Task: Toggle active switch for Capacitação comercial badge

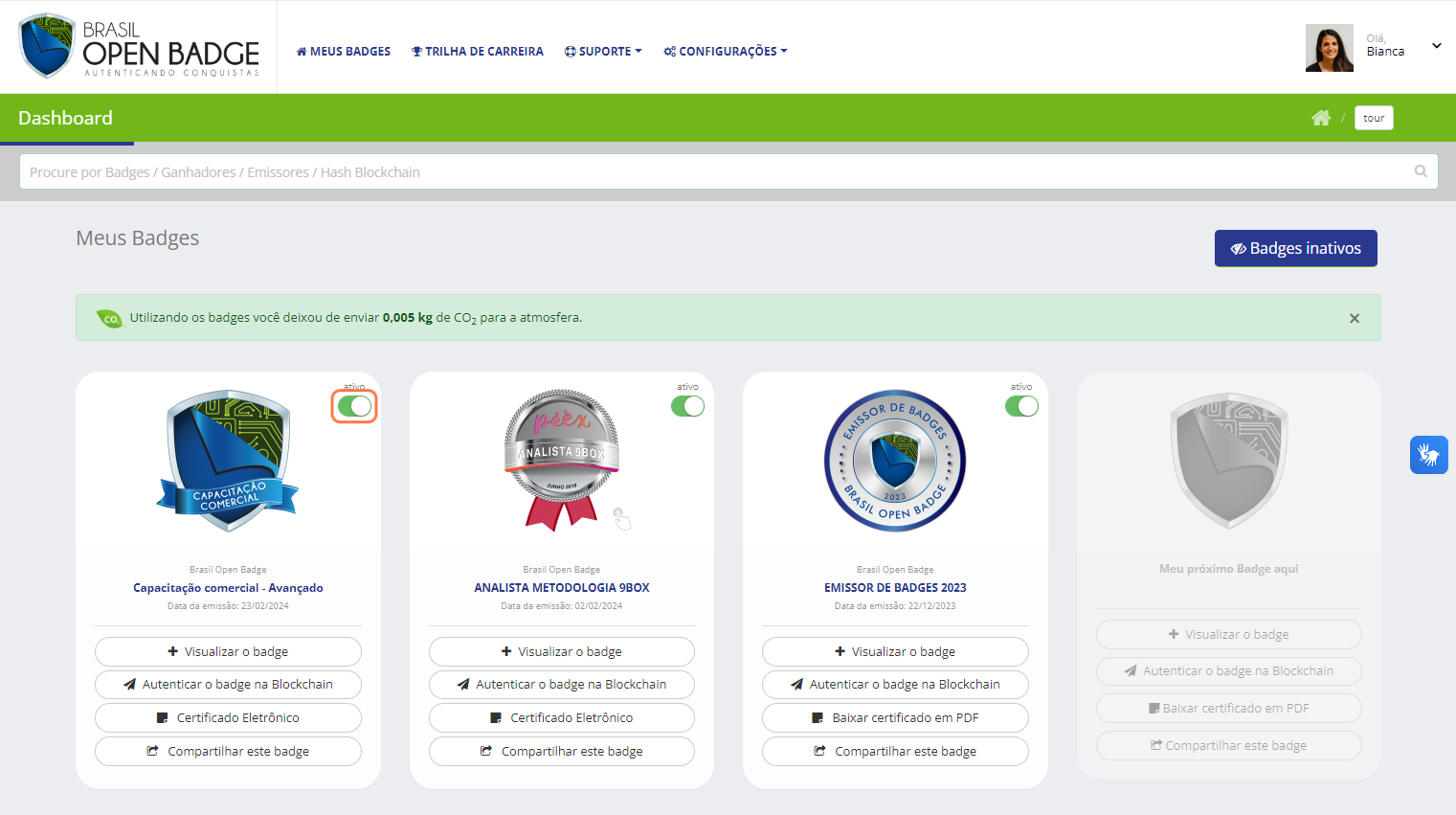Action: point(354,406)
